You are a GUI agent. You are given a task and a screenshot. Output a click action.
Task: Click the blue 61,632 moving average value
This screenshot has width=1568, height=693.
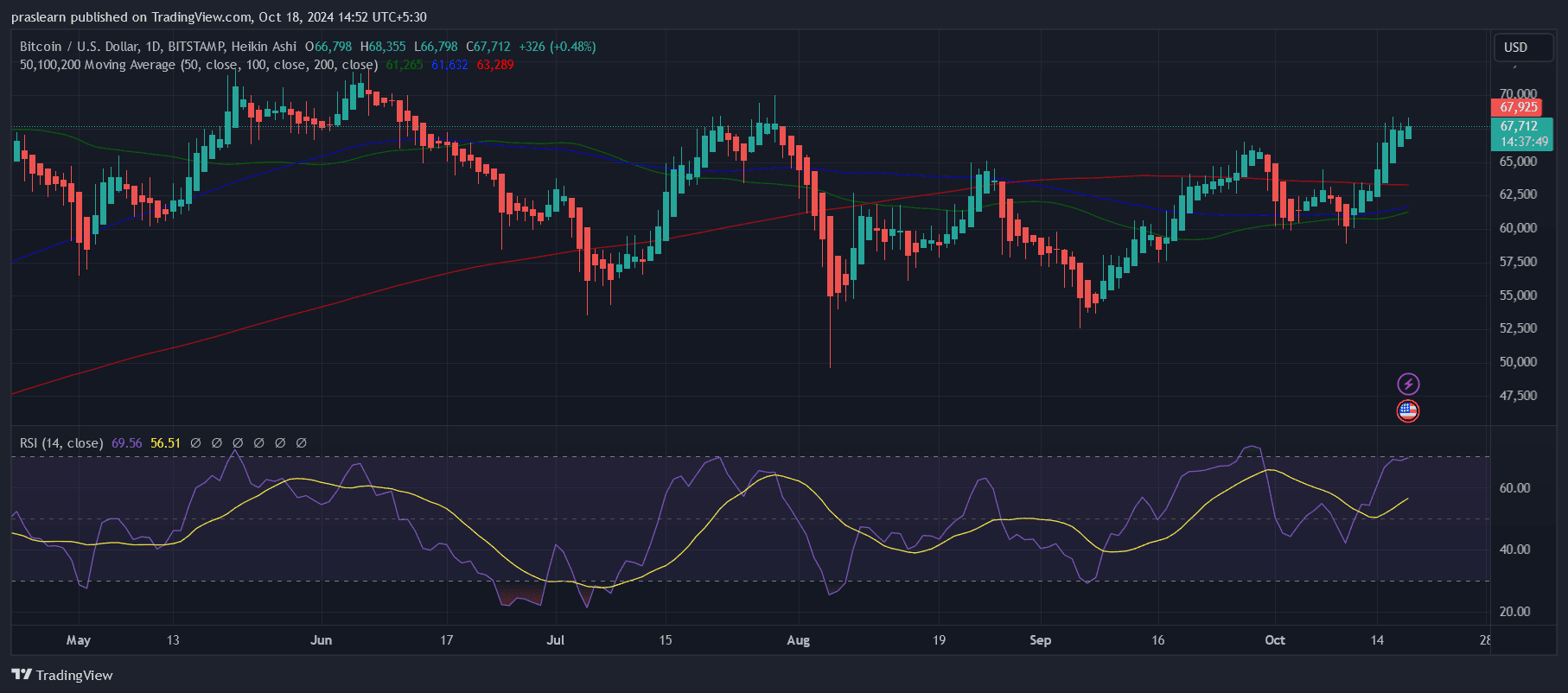pos(449,65)
